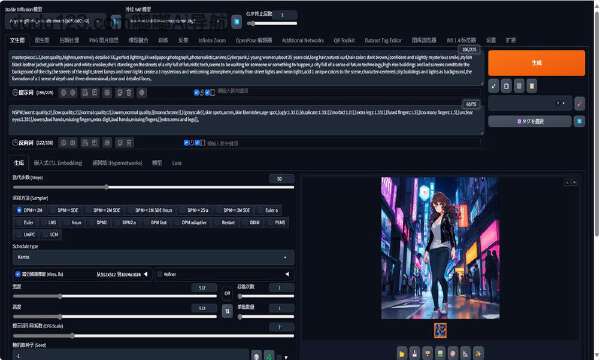Screen dimensions: 600x360
Task: Open the Additional Networks tab
Action: (x=303, y=40)
